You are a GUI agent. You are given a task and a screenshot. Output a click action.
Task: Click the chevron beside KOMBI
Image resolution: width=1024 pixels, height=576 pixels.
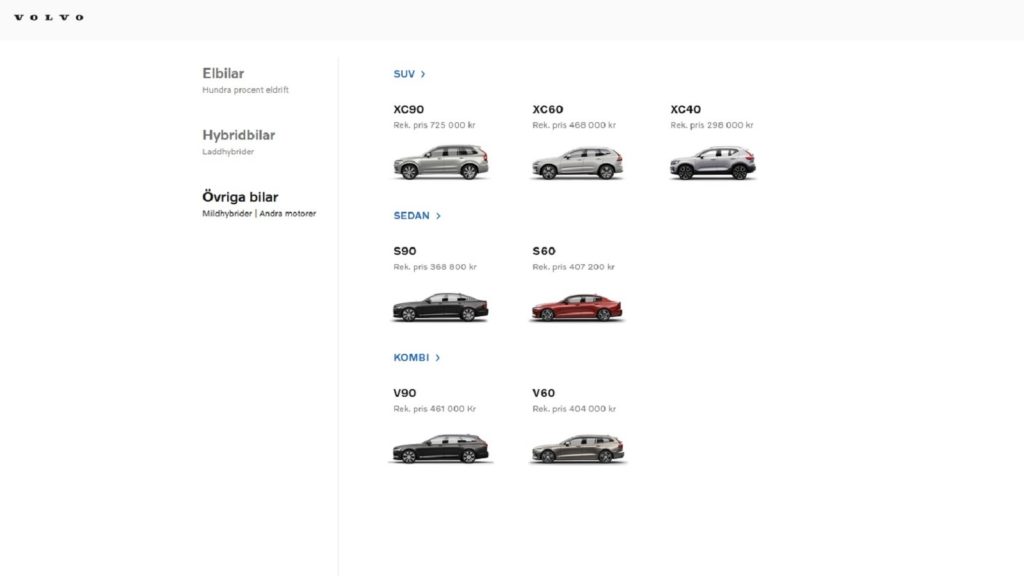pyautogui.click(x=438, y=357)
